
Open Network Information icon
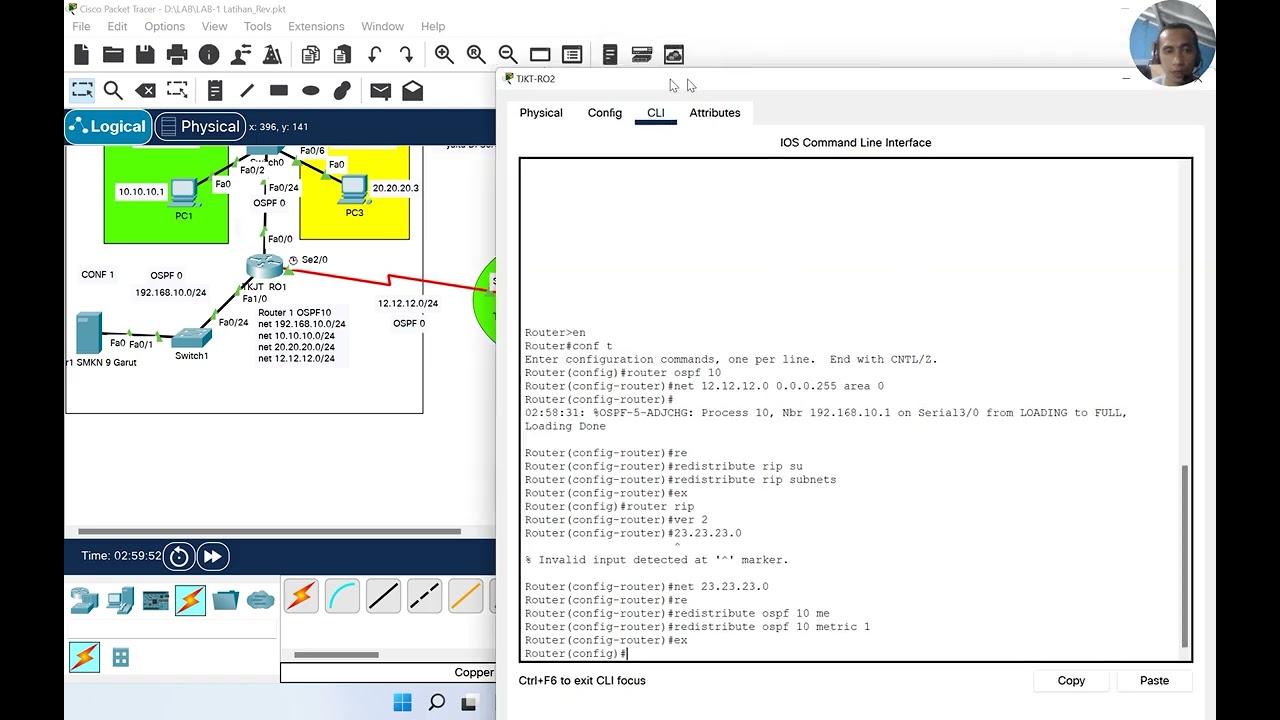pos(209,55)
